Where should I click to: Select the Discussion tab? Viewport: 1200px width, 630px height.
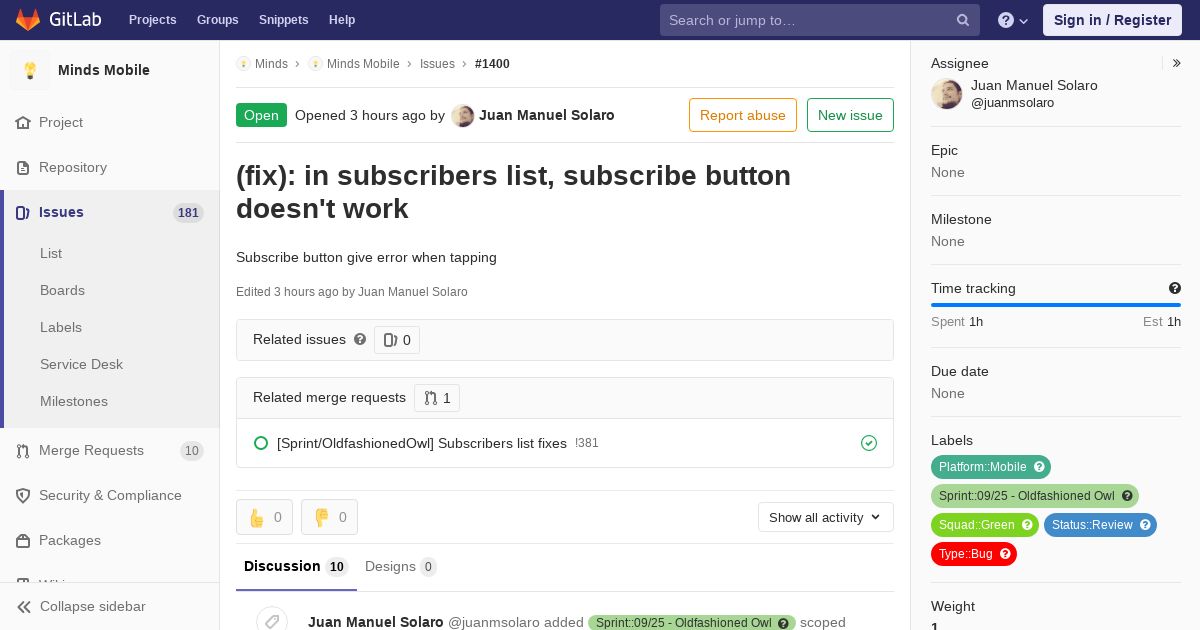[x=296, y=567]
